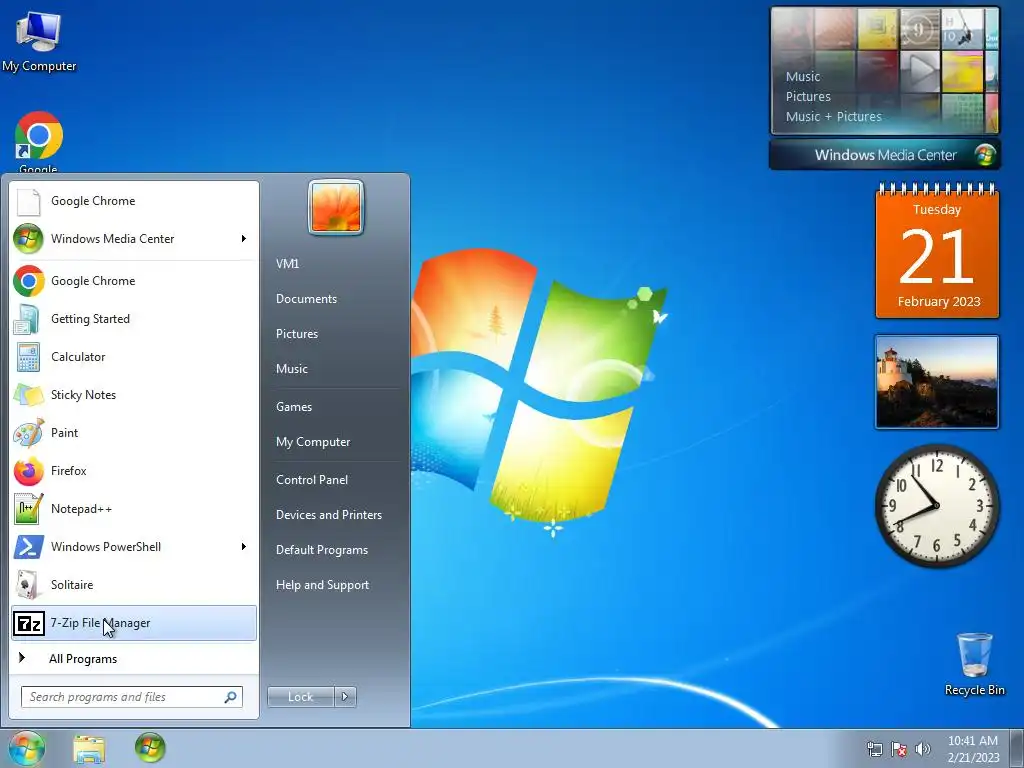Image resolution: width=1024 pixels, height=768 pixels.
Task: Launch 7-Zip File Manager icon
Action: point(29,623)
